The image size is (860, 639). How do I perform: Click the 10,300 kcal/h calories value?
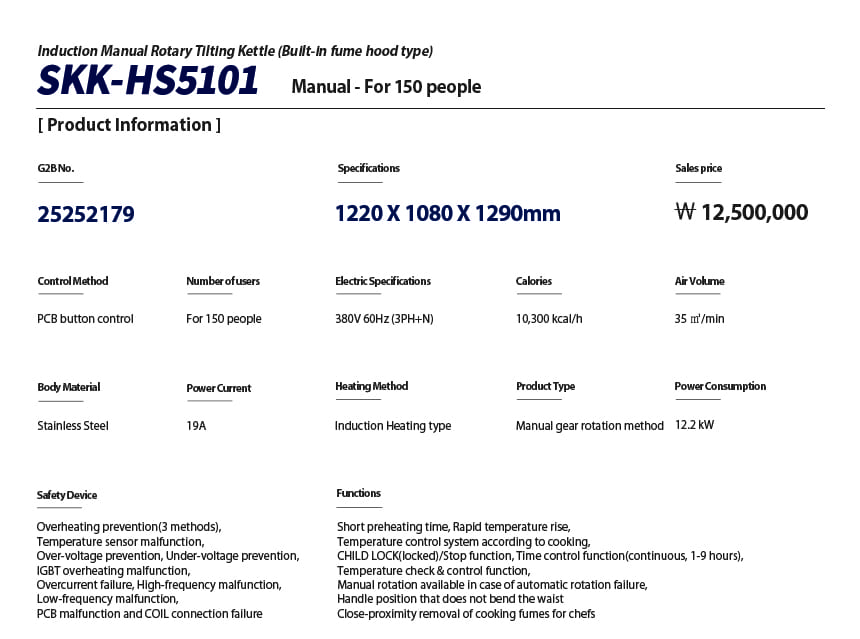[549, 319]
